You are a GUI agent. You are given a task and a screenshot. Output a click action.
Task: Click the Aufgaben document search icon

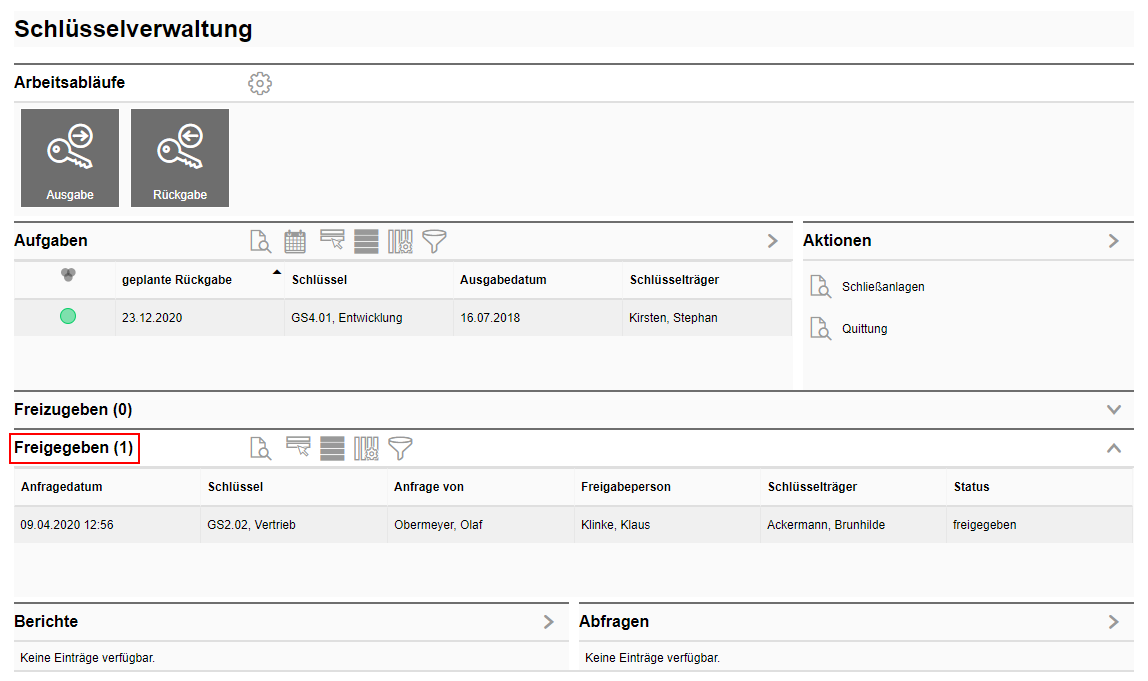(261, 242)
